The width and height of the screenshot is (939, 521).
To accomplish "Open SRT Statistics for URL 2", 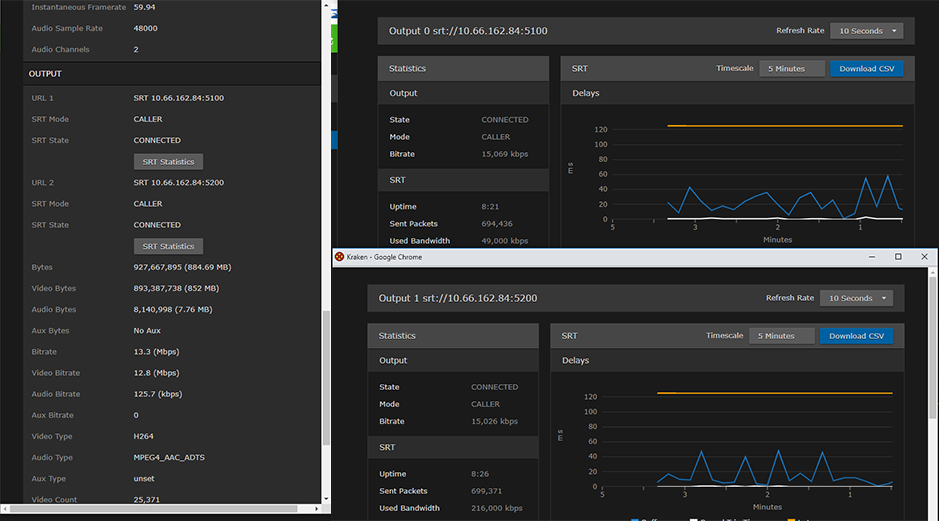I will 168,246.
